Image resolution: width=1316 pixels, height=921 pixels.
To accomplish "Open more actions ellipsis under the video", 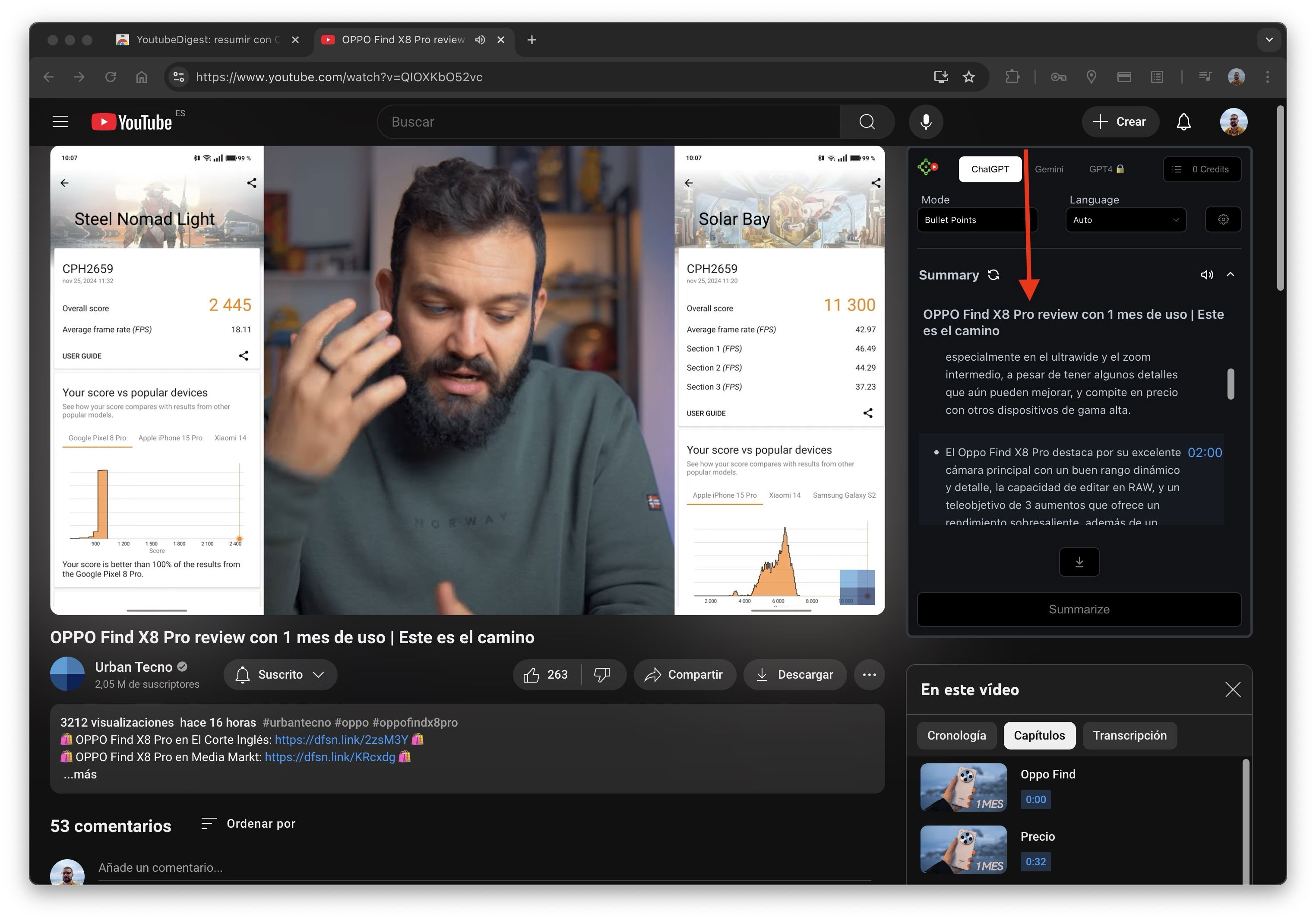I will coord(869,675).
